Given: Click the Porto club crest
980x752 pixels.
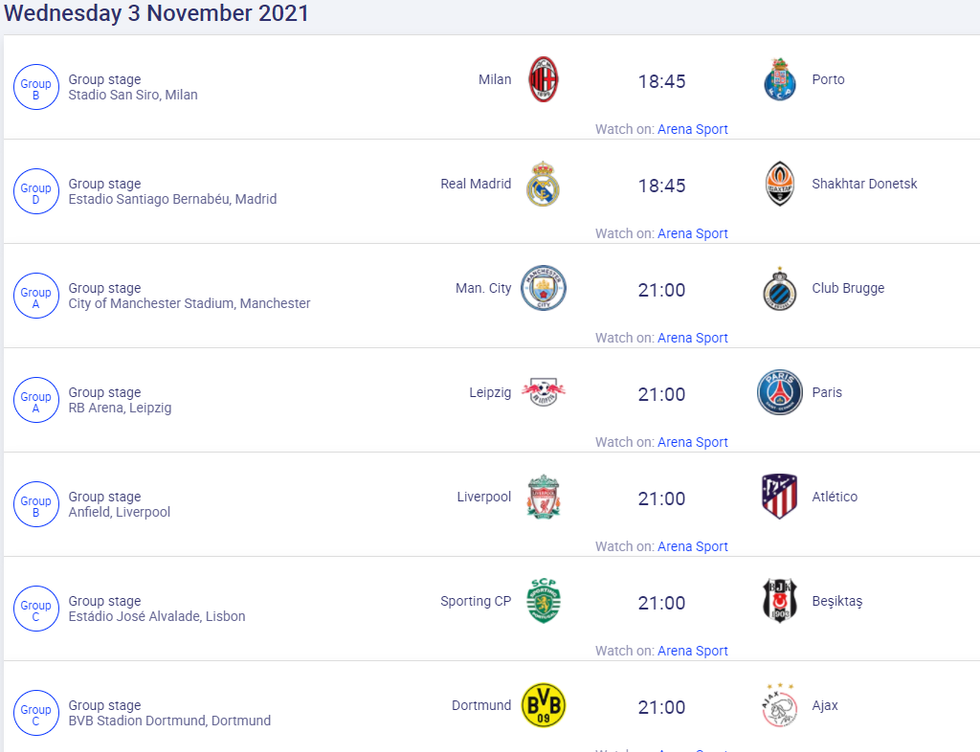Looking at the screenshot, I should [x=779, y=80].
